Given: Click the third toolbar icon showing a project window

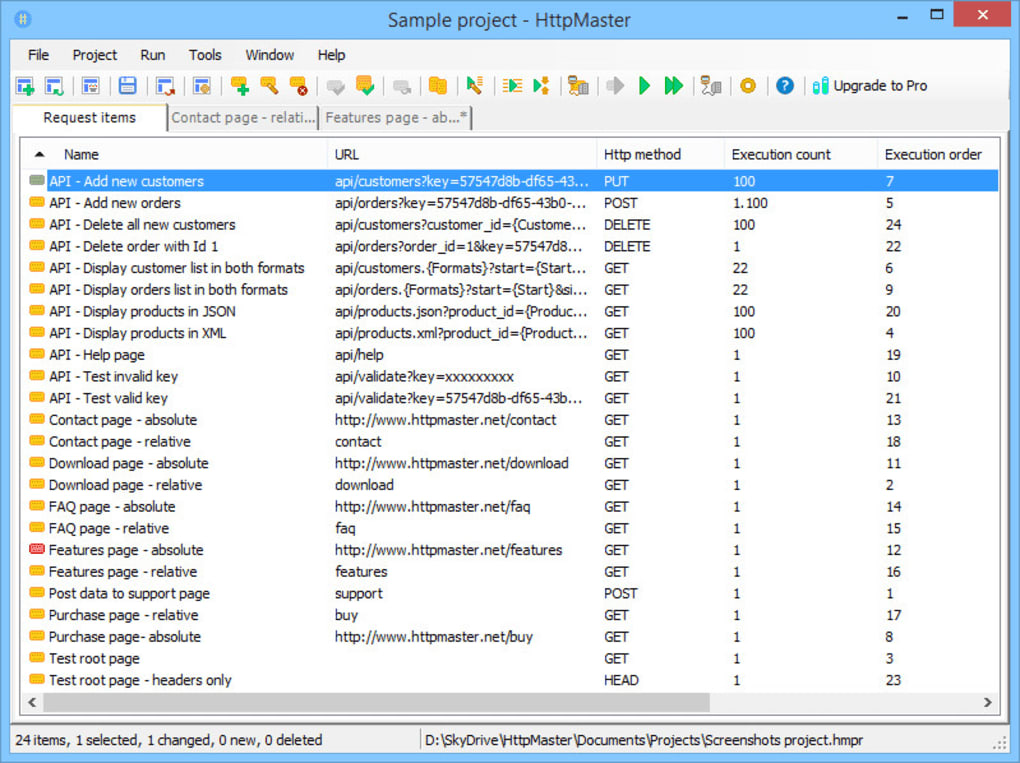Looking at the screenshot, I should (90, 86).
